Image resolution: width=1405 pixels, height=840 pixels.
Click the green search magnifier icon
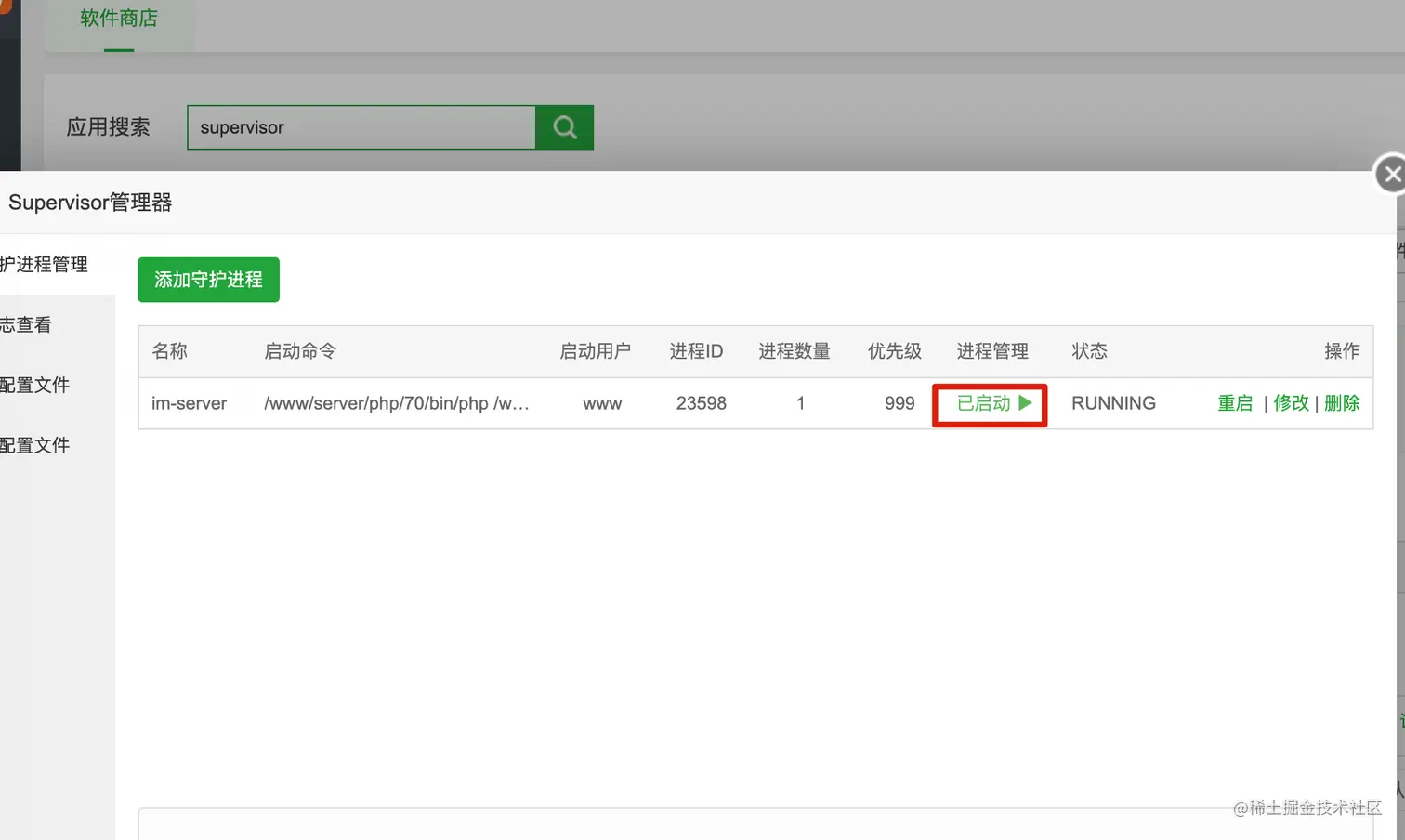(565, 127)
